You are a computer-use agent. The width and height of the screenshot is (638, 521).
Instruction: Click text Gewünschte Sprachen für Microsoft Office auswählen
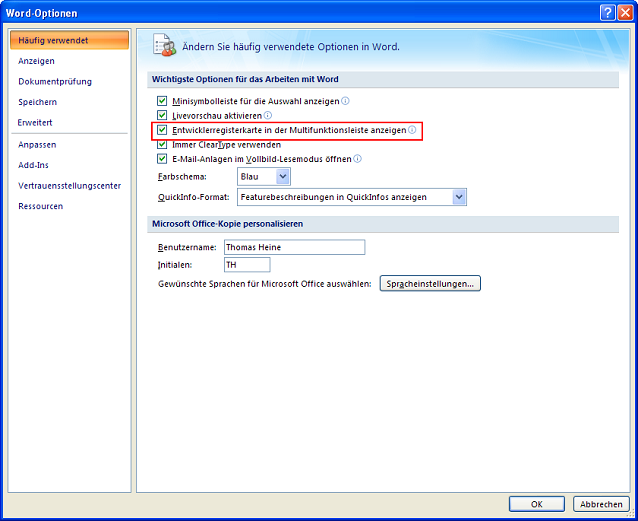265,284
